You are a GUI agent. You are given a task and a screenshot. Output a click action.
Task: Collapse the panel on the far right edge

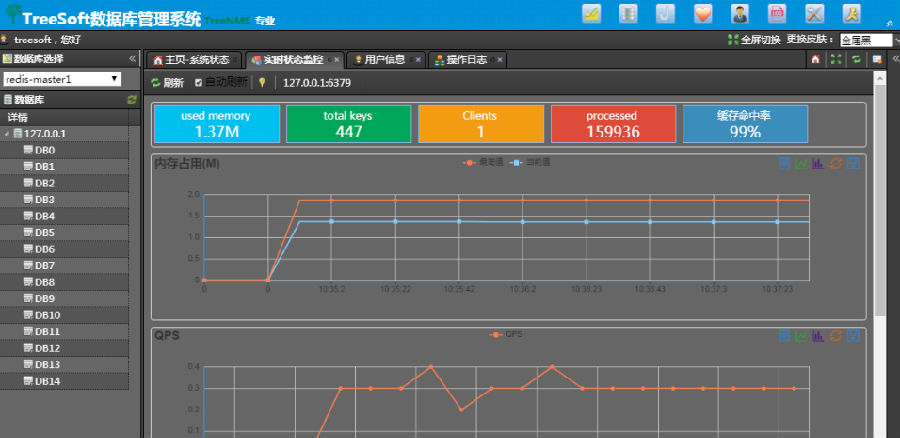click(x=895, y=59)
